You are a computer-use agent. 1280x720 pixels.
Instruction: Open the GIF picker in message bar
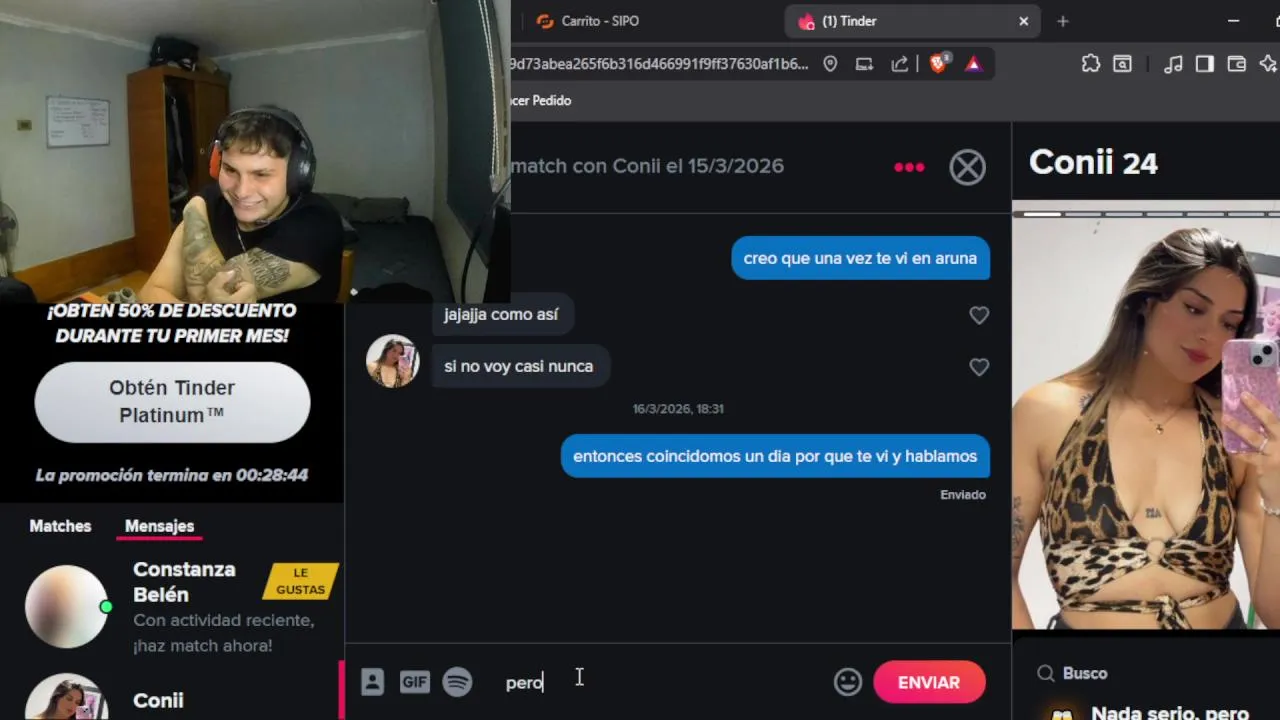(x=415, y=682)
